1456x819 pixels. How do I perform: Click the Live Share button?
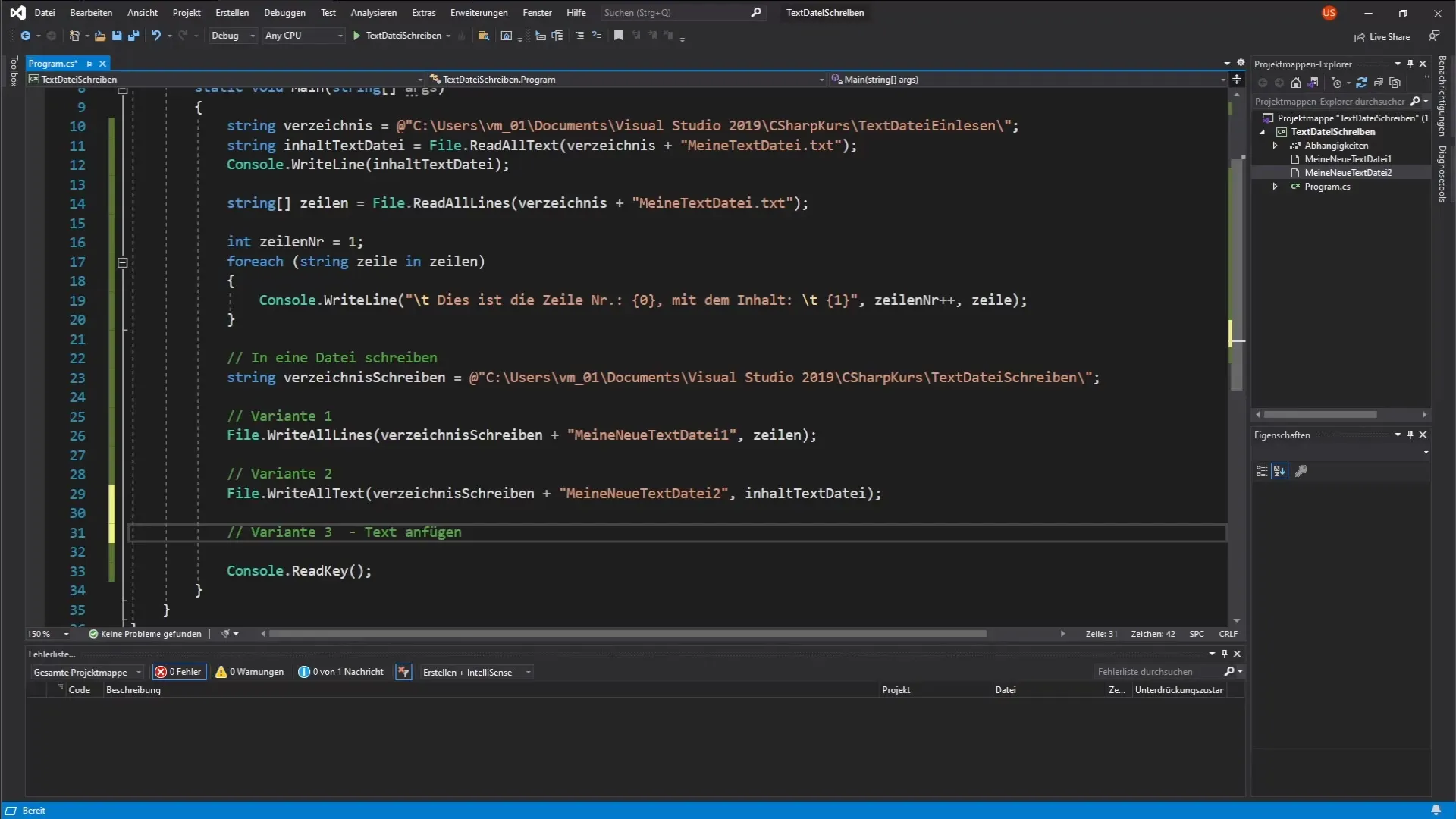tap(1382, 37)
